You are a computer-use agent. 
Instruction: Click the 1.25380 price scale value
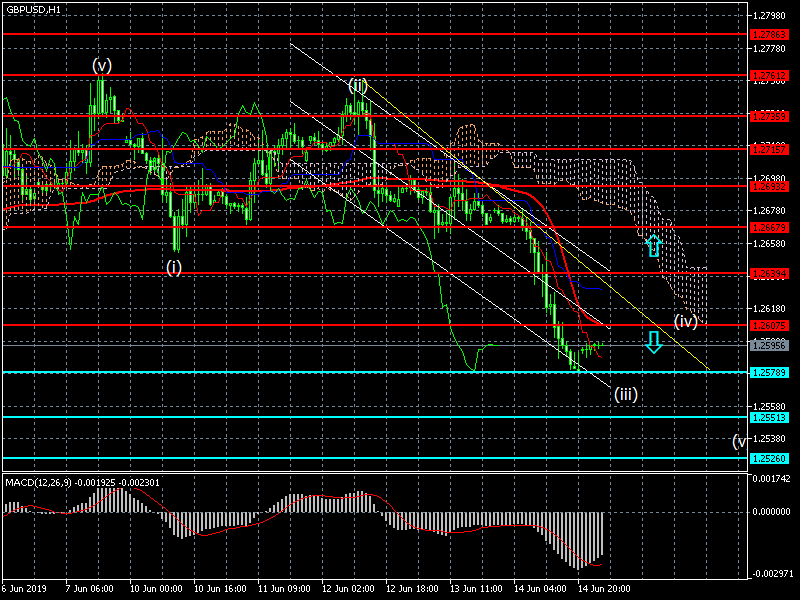[x=769, y=439]
